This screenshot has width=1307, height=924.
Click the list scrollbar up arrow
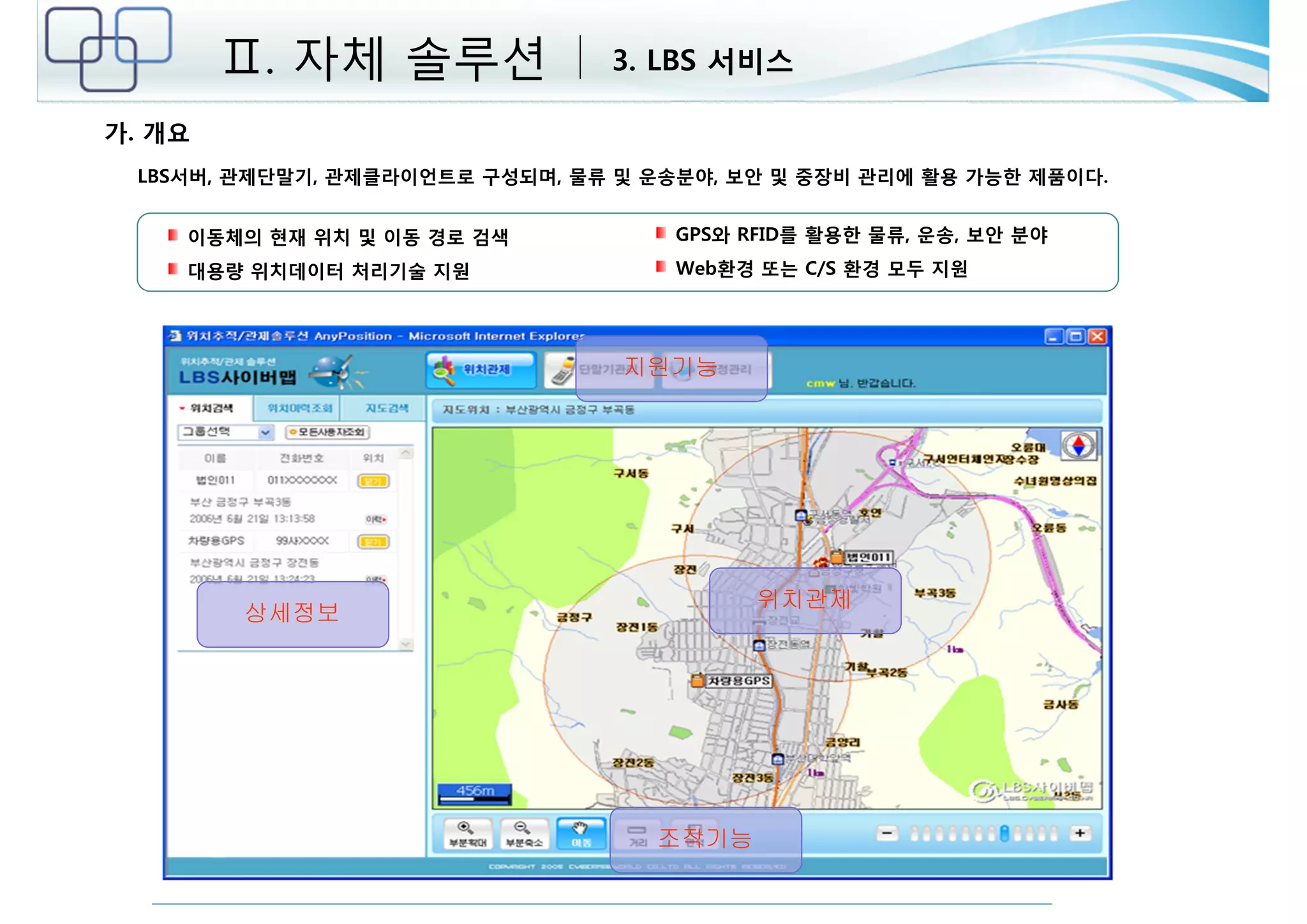406,453
